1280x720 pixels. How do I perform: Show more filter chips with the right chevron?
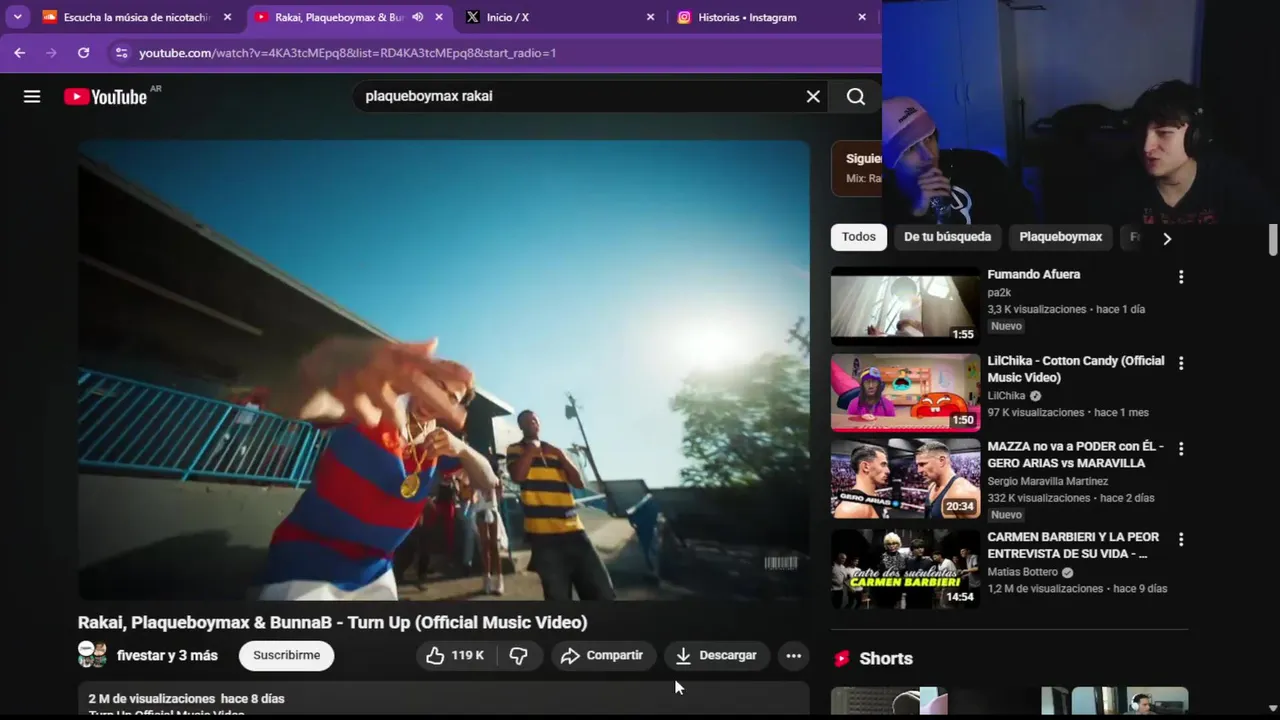pos(1166,238)
